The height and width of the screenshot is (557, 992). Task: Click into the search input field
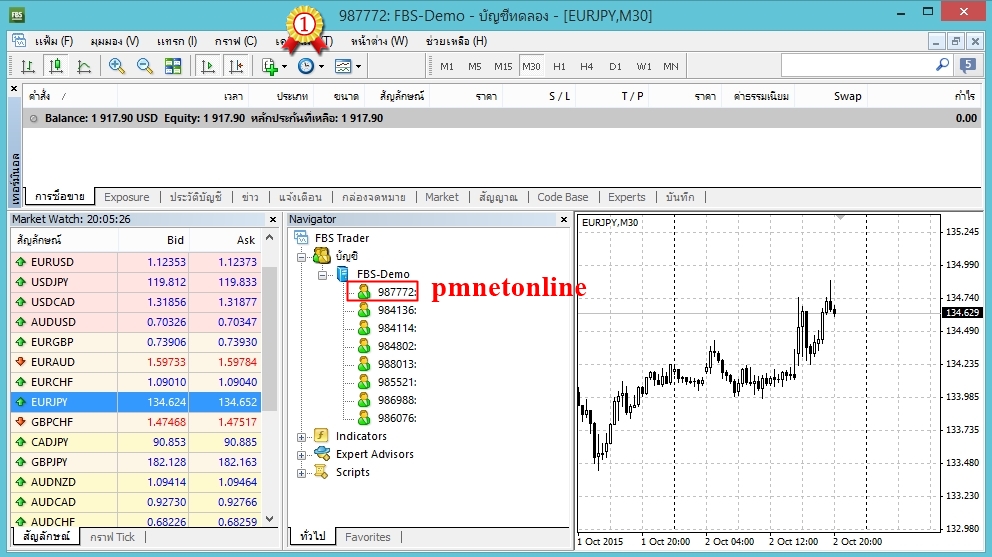[858, 65]
